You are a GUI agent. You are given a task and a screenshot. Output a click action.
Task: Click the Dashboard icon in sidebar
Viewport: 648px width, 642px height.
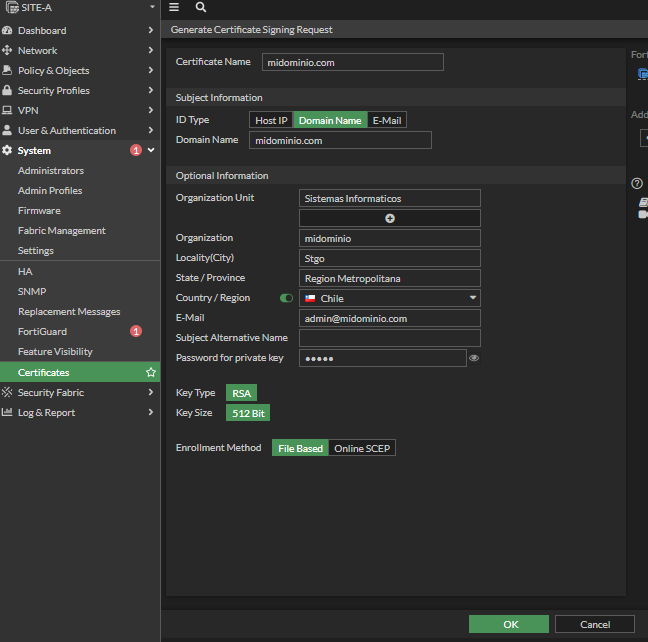(8, 31)
